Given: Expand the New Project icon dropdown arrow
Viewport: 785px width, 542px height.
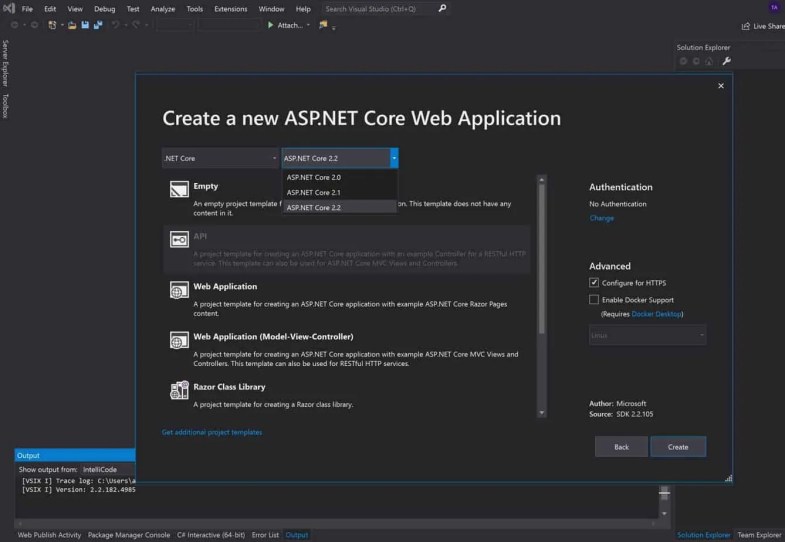Looking at the screenshot, I should pyautogui.click(x=62, y=25).
